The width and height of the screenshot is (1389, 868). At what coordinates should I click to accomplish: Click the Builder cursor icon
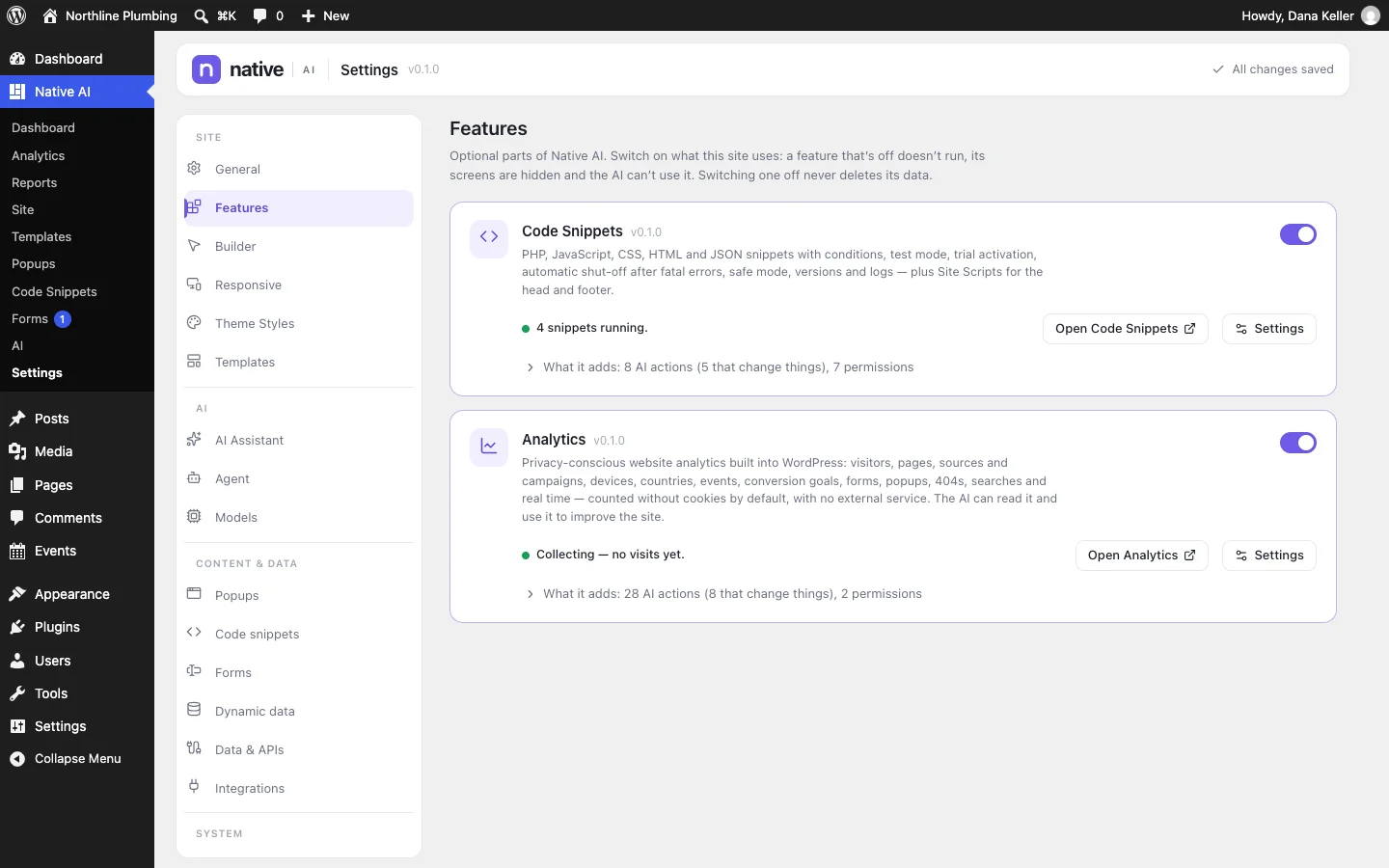[194, 246]
